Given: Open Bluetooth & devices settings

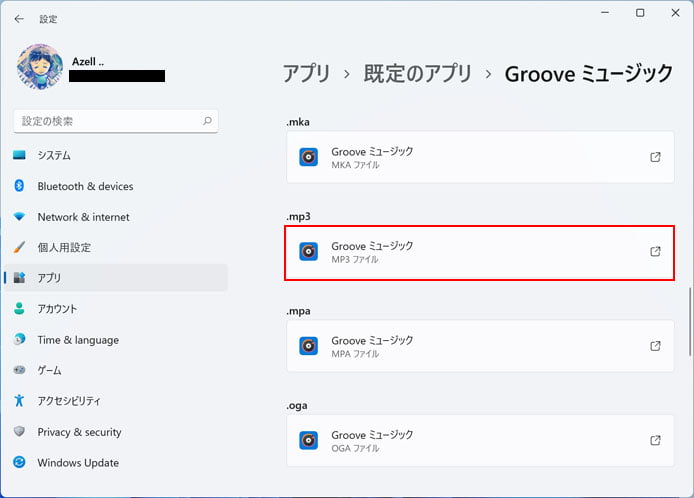Looking at the screenshot, I should tap(116, 186).
